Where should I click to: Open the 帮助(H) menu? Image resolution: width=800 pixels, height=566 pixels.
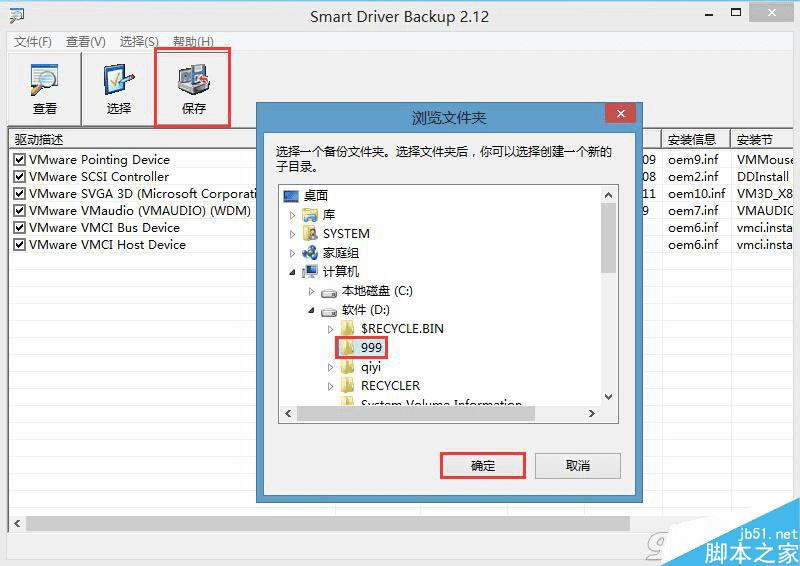[193, 41]
